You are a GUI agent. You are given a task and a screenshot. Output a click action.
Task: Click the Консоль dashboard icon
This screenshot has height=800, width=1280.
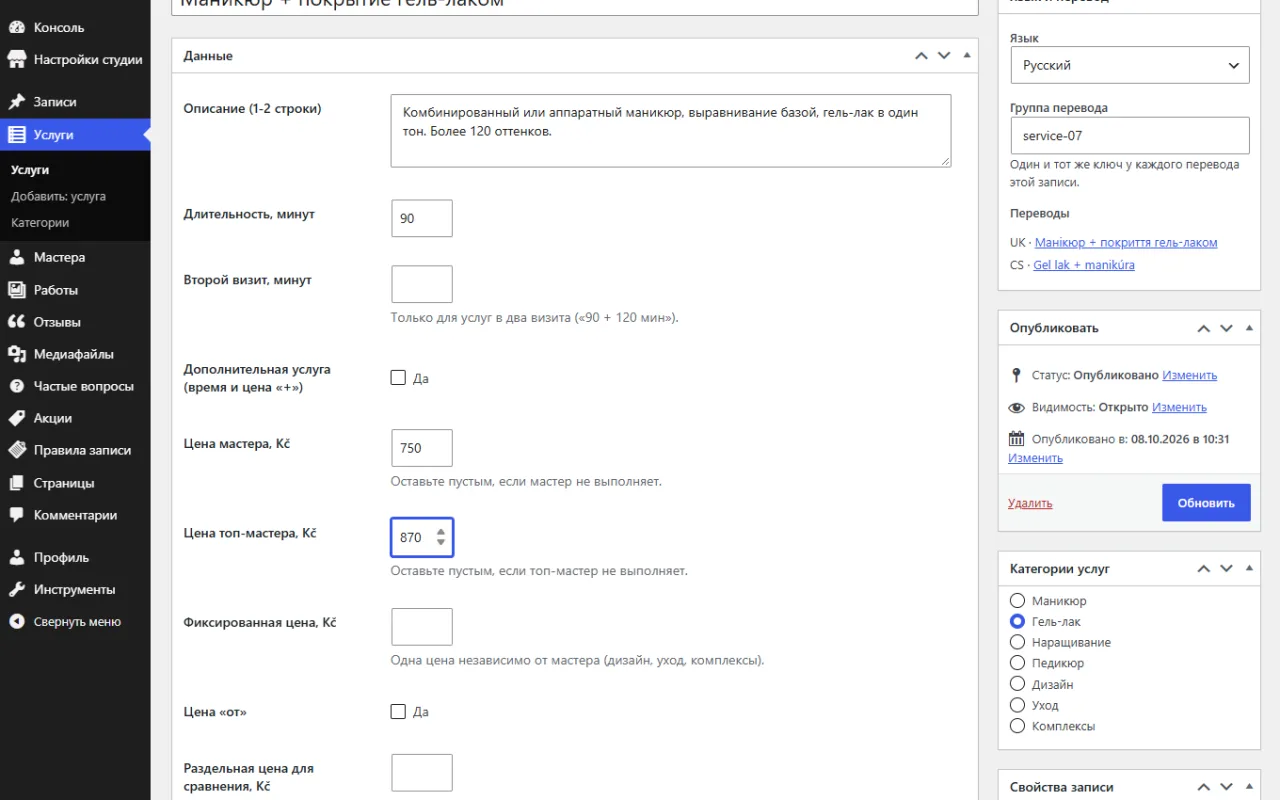[x=17, y=27]
